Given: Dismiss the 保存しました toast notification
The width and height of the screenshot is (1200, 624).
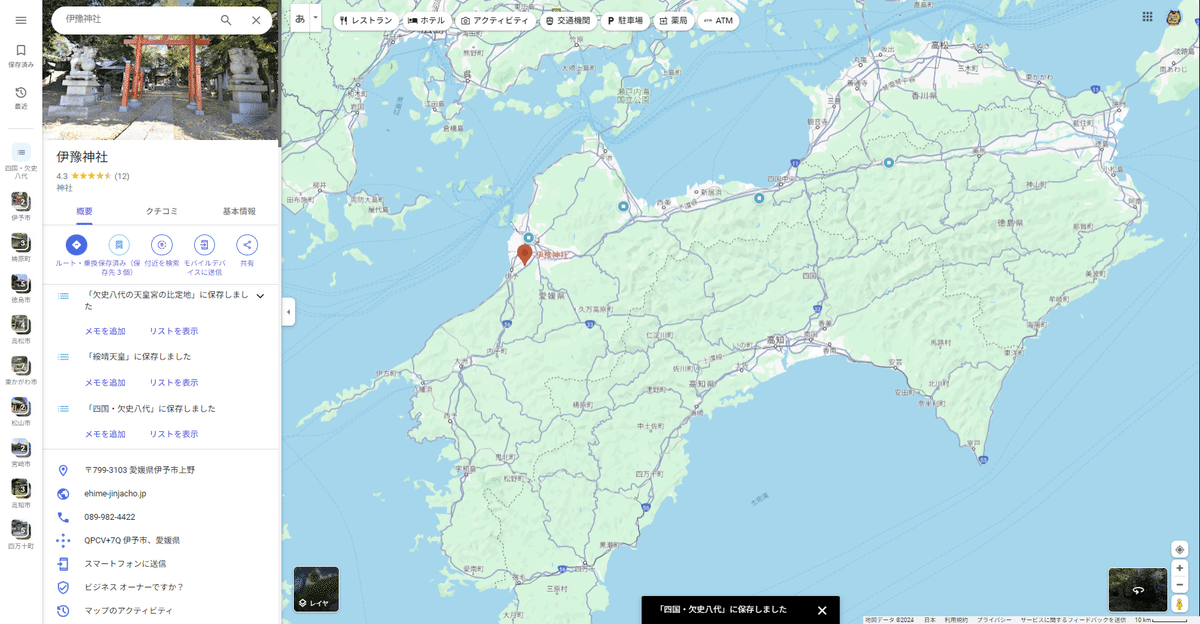Looking at the screenshot, I should click(x=822, y=609).
